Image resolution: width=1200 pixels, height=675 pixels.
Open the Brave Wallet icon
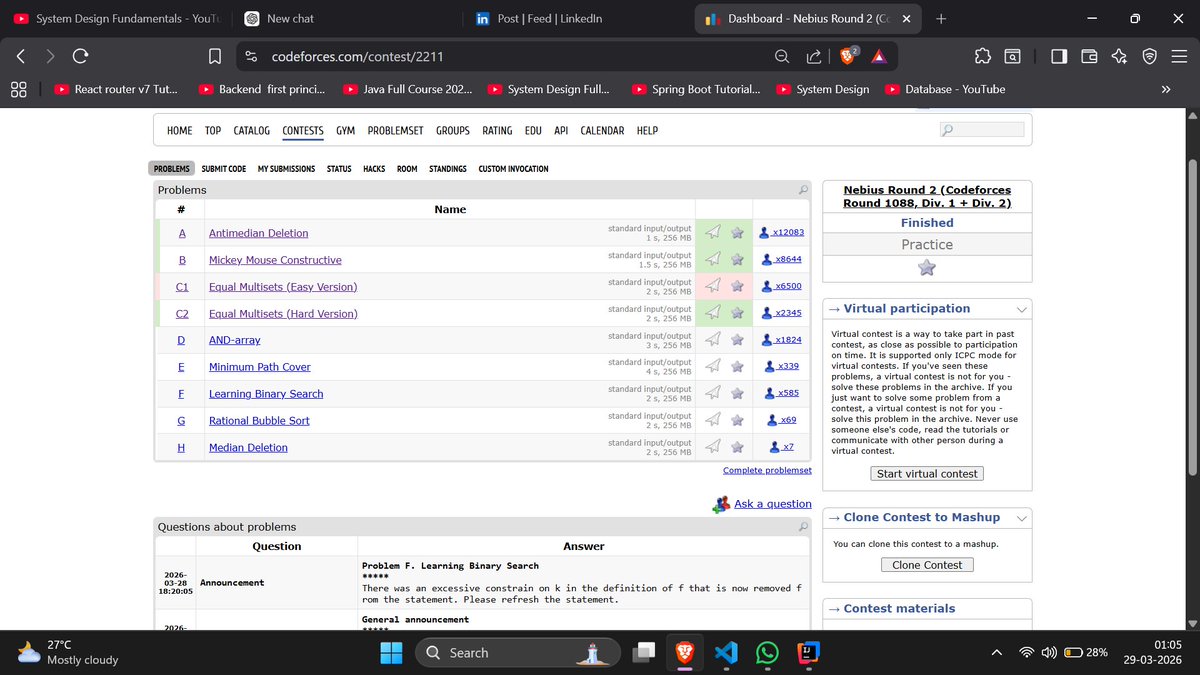(x=1089, y=56)
